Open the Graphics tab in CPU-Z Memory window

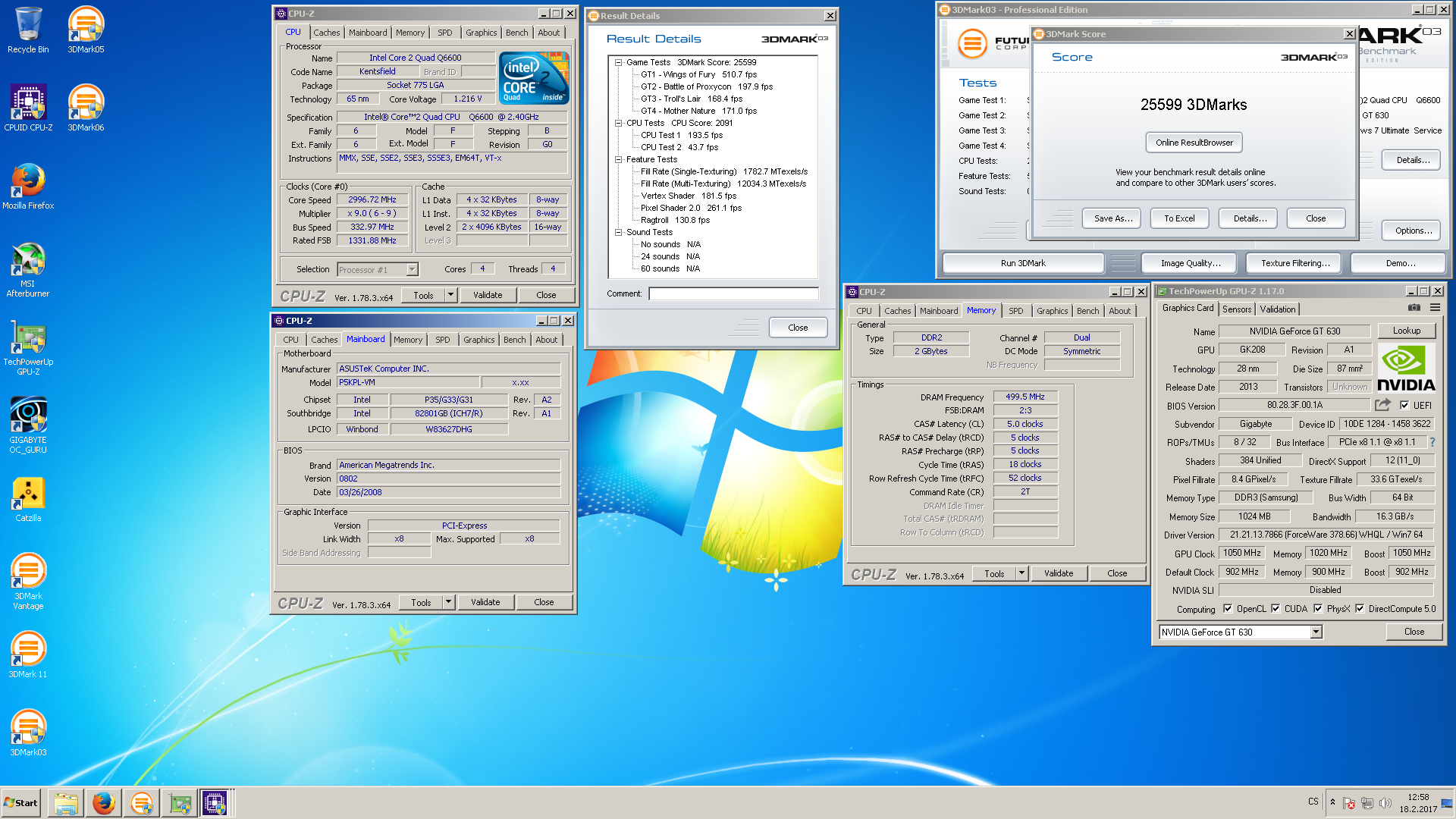tap(1052, 311)
